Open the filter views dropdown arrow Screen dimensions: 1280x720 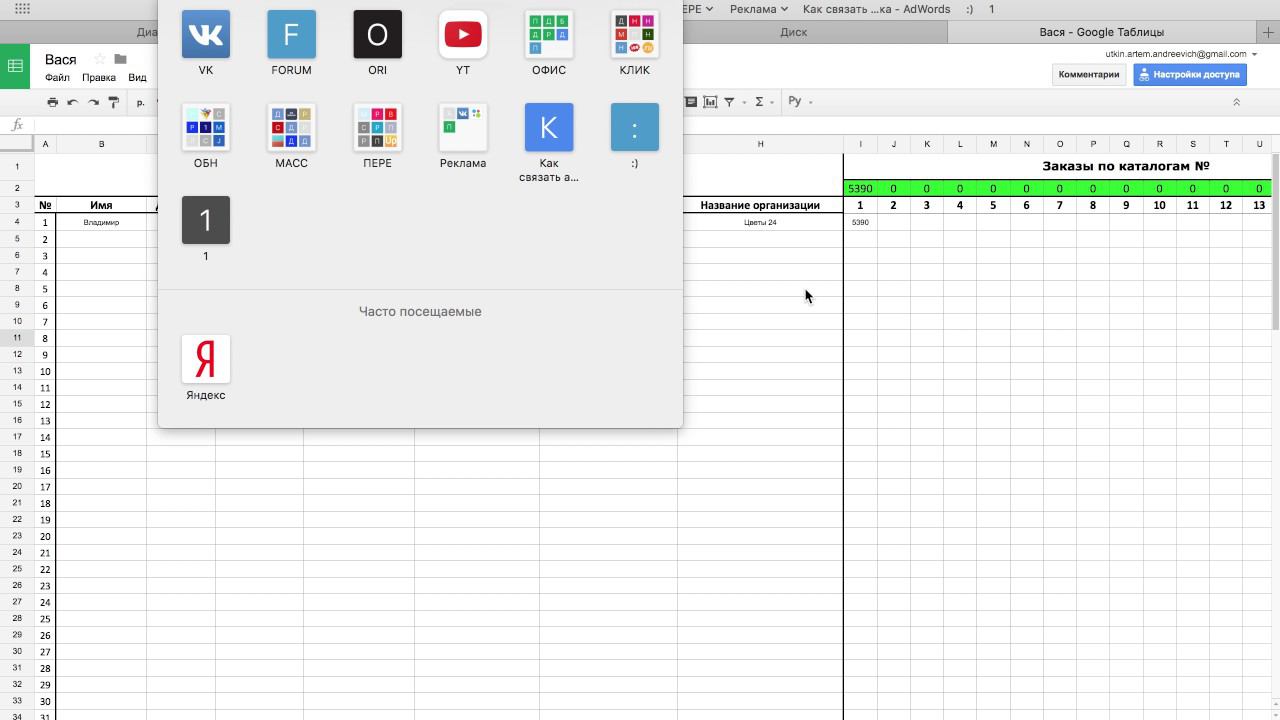tap(744, 102)
